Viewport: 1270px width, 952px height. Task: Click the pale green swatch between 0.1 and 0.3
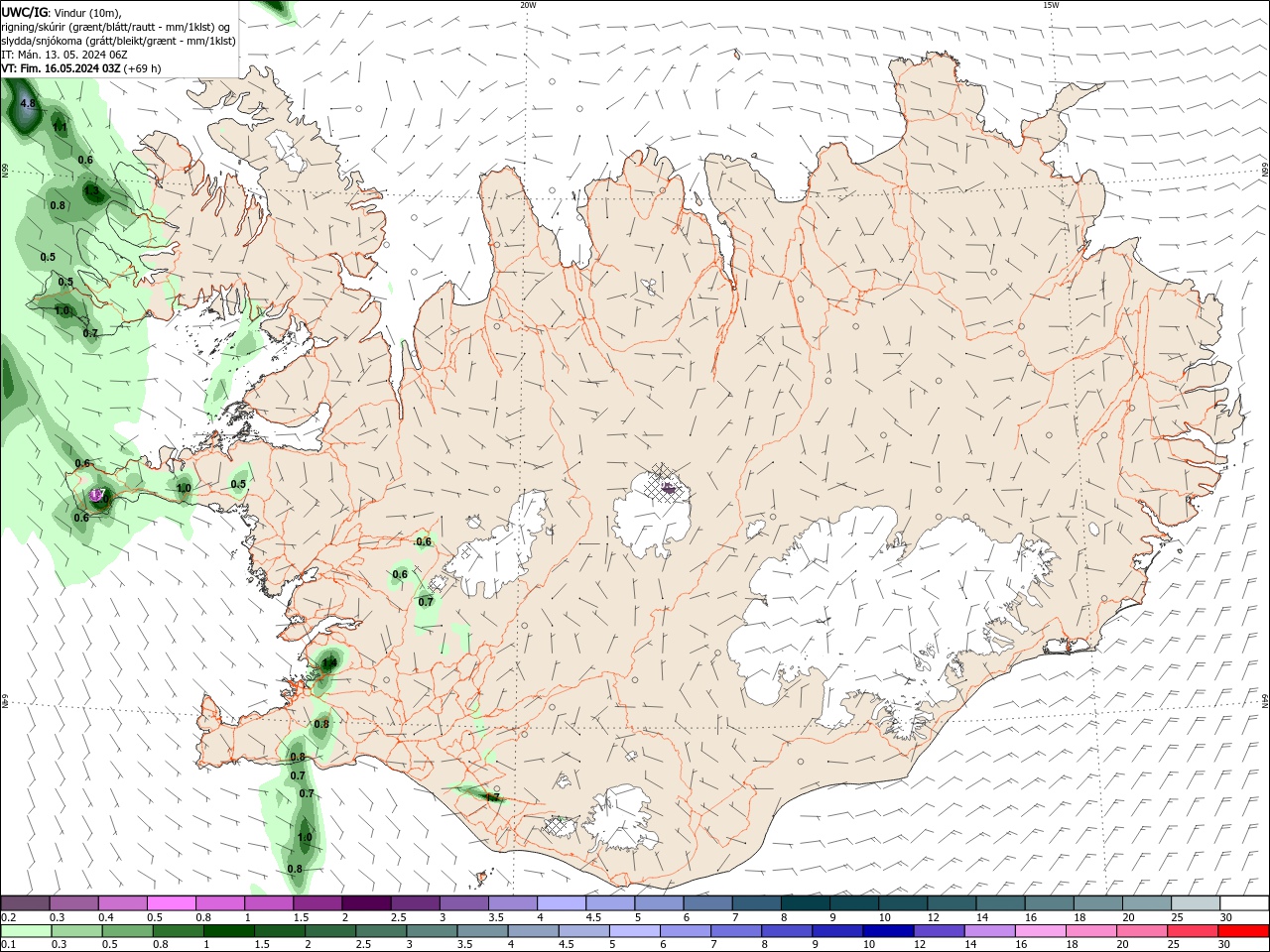coord(25,931)
